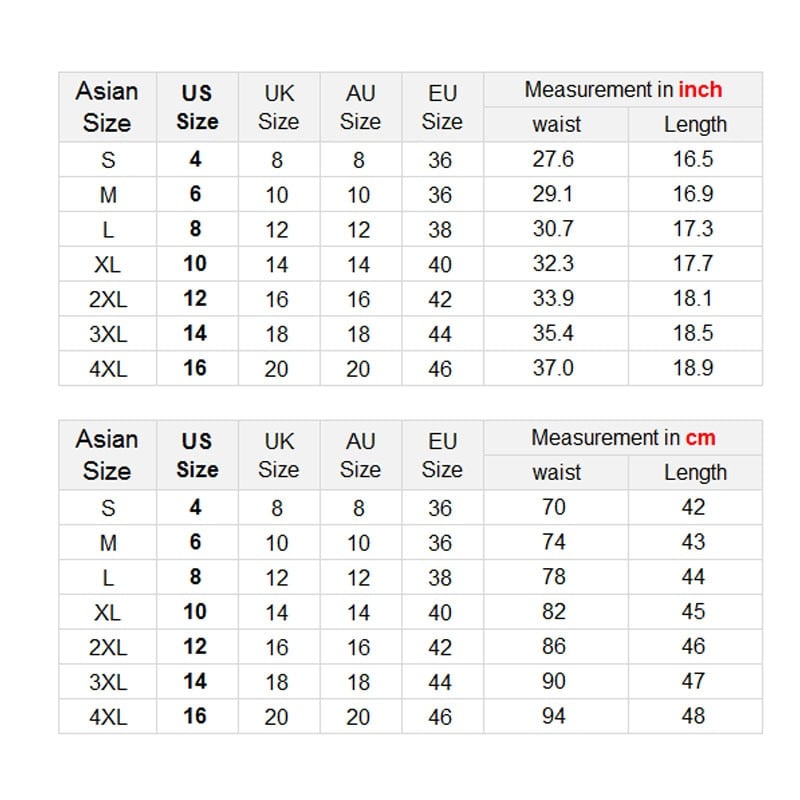Select the 33.9 waist cell
This screenshot has width=800, height=800.
coord(553,299)
